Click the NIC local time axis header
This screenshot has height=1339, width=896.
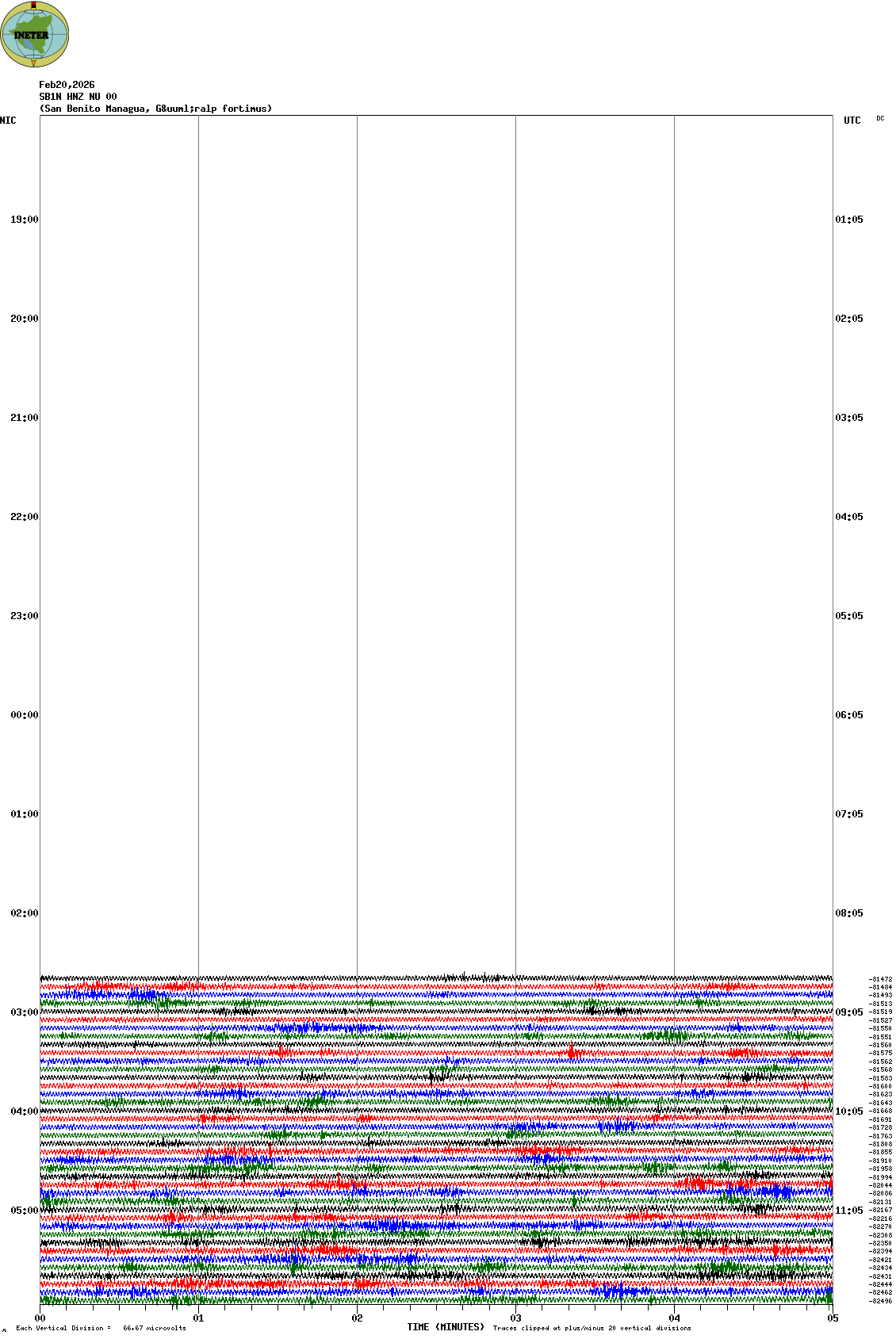click(x=8, y=121)
